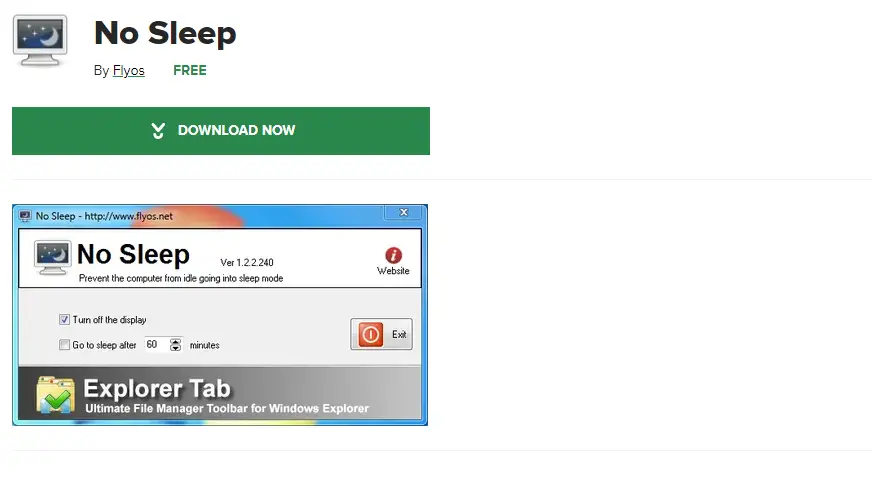Click the Exit button in No Sleep

pos(381,334)
